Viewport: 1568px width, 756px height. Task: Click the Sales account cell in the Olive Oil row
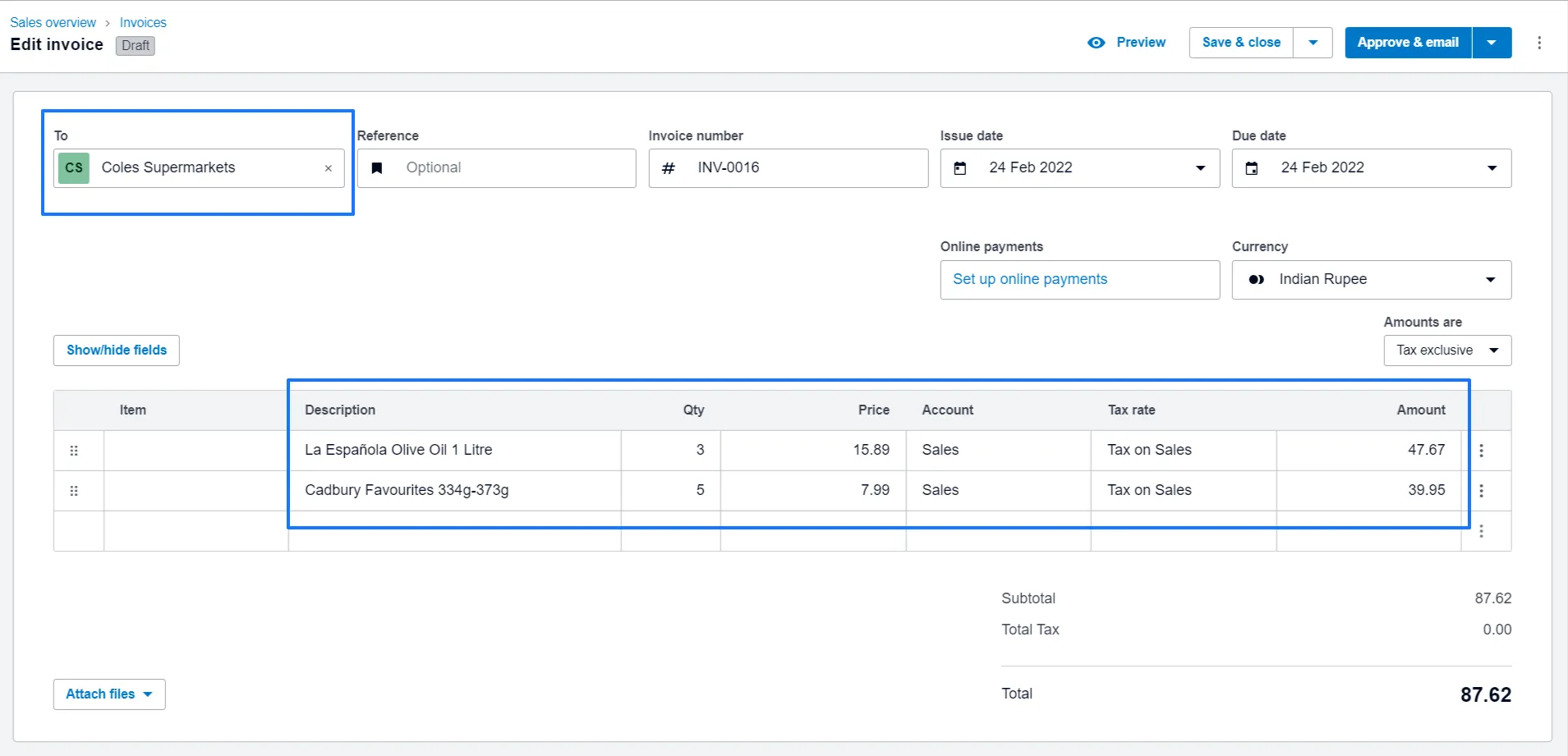[x=998, y=451]
